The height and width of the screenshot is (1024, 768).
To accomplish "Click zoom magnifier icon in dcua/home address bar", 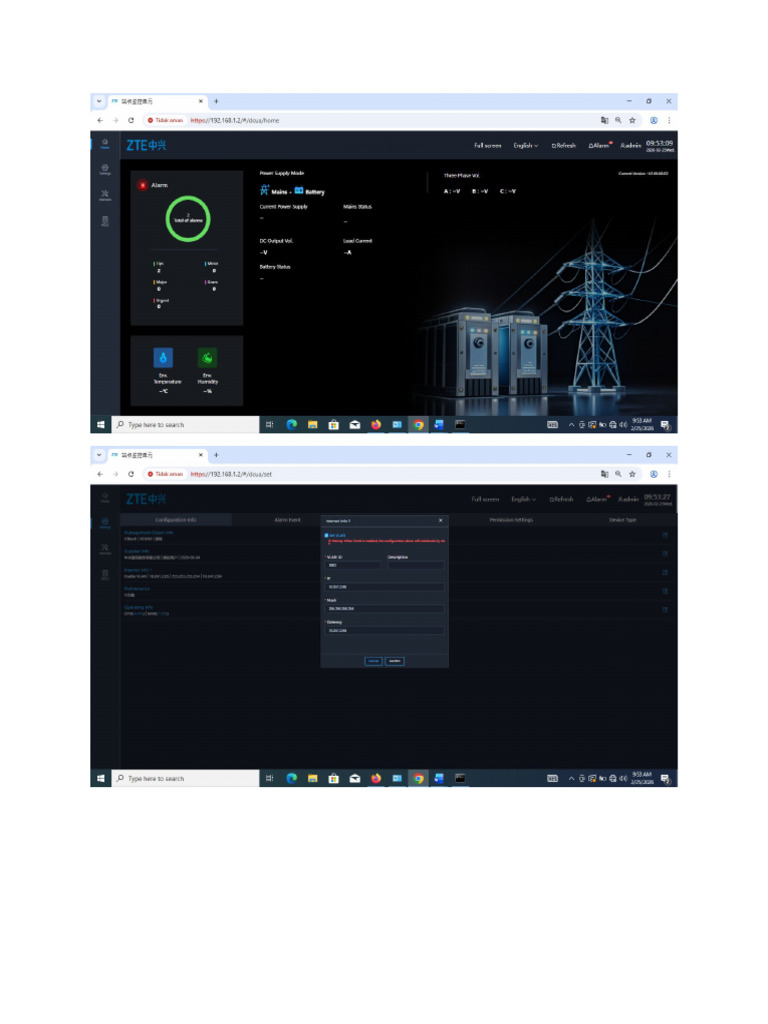I will click(618, 120).
